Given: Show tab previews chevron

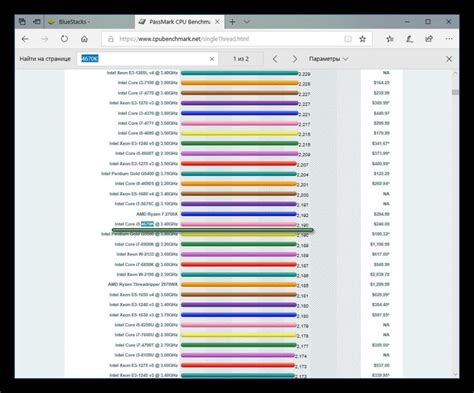Looking at the screenshot, I should (x=247, y=22).
